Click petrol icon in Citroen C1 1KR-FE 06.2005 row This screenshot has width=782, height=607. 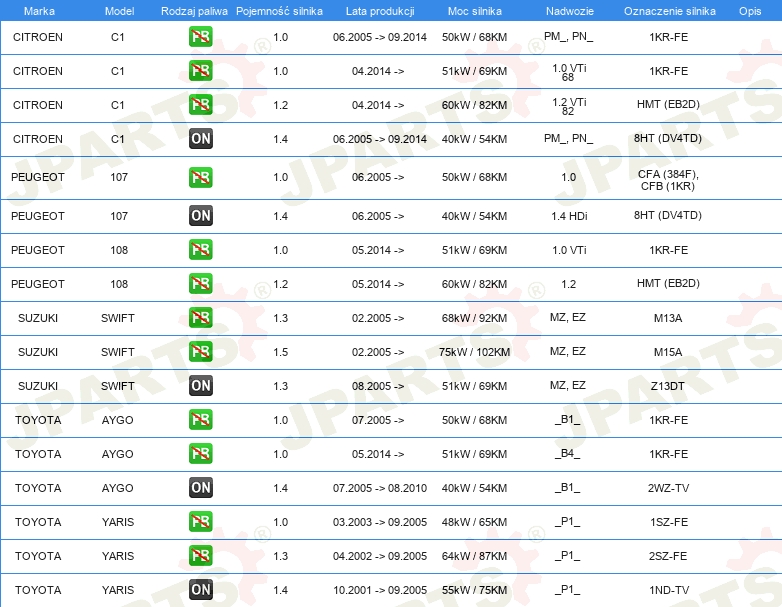coord(200,37)
